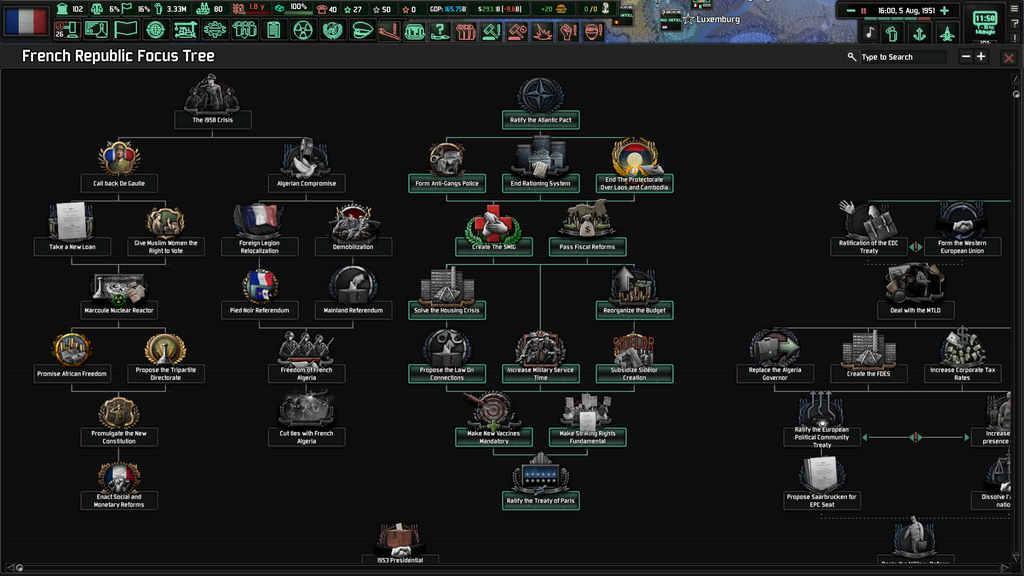1024x576 pixels.
Task: Click the vertical scrollbar handle
Action: point(1016,94)
